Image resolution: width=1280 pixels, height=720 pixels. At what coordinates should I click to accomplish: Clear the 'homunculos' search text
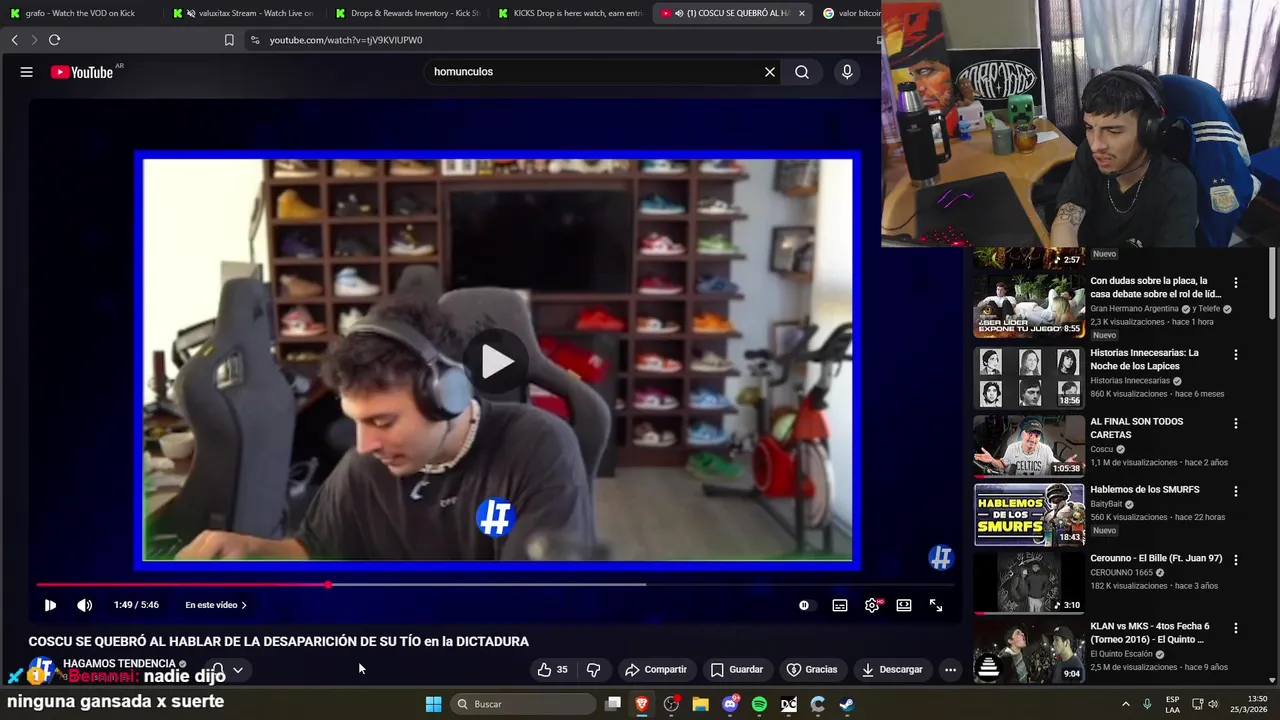[770, 72]
